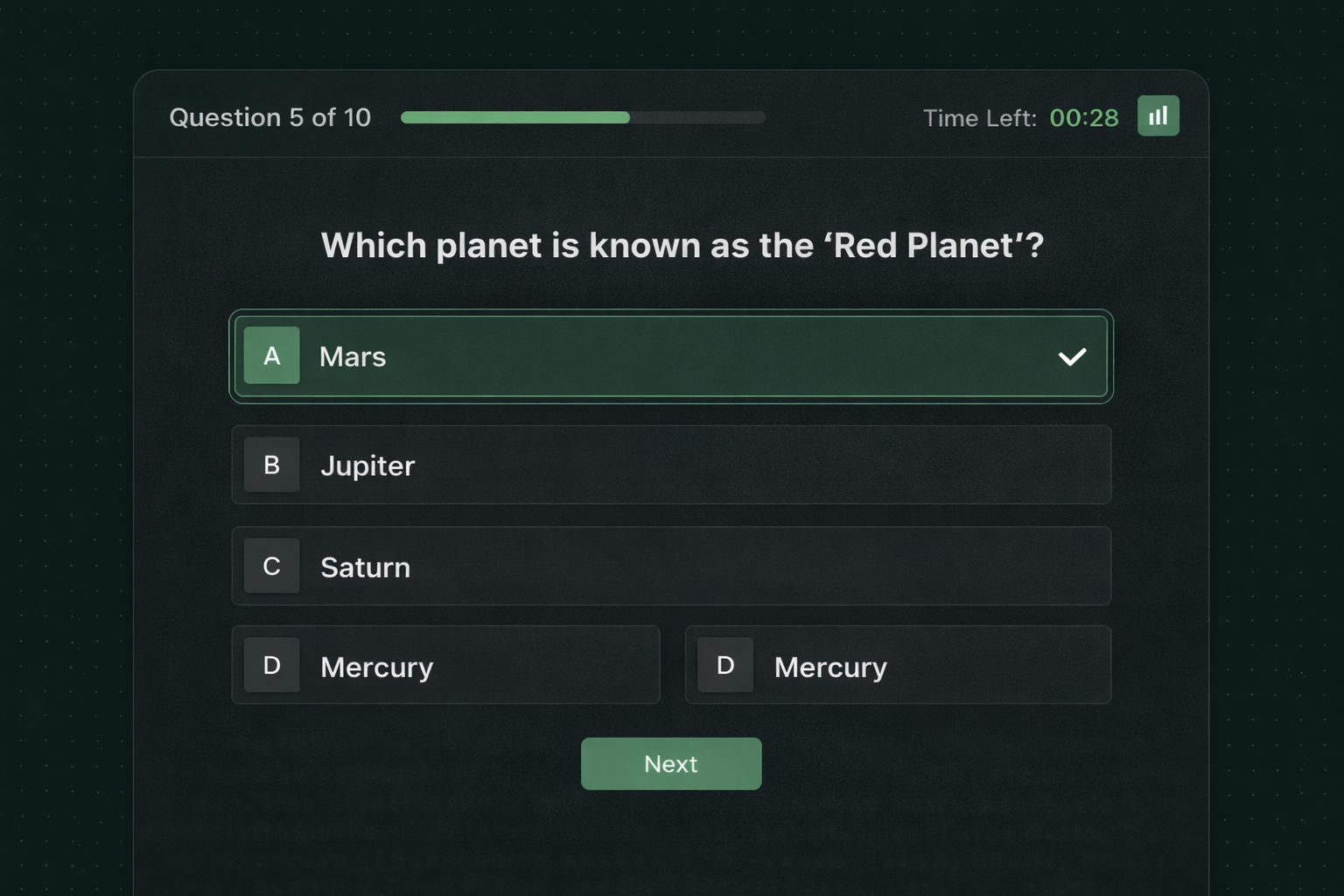Click the 'D' badge of the left Mercury option
The height and width of the screenshot is (896, 1344).
click(271, 665)
